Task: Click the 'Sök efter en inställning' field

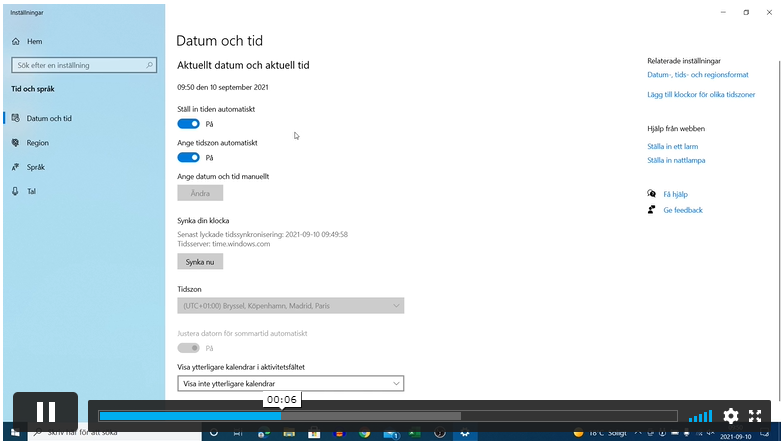Action: tap(78, 65)
